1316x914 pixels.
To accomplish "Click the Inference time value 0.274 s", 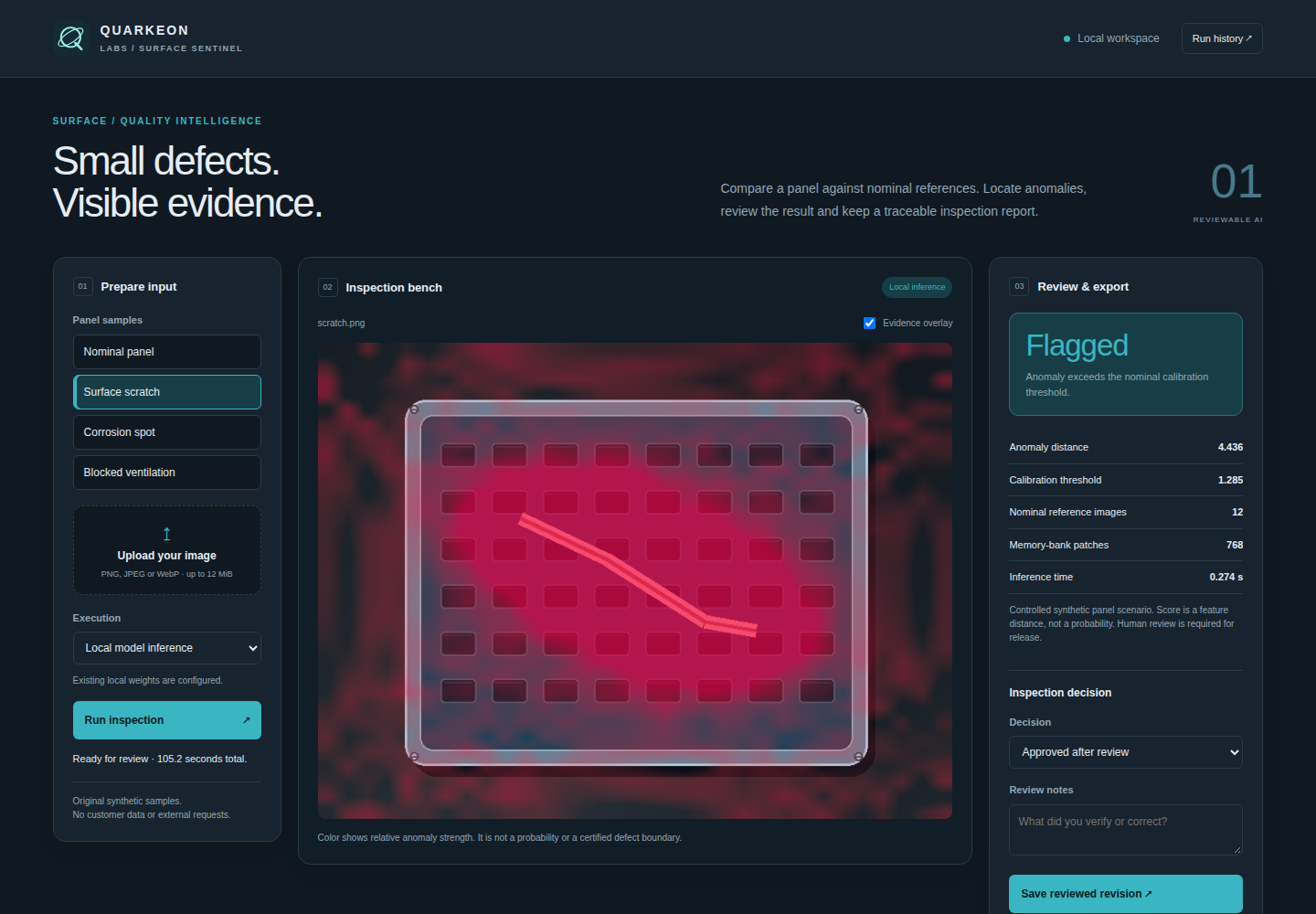I will (x=1226, y=577).
